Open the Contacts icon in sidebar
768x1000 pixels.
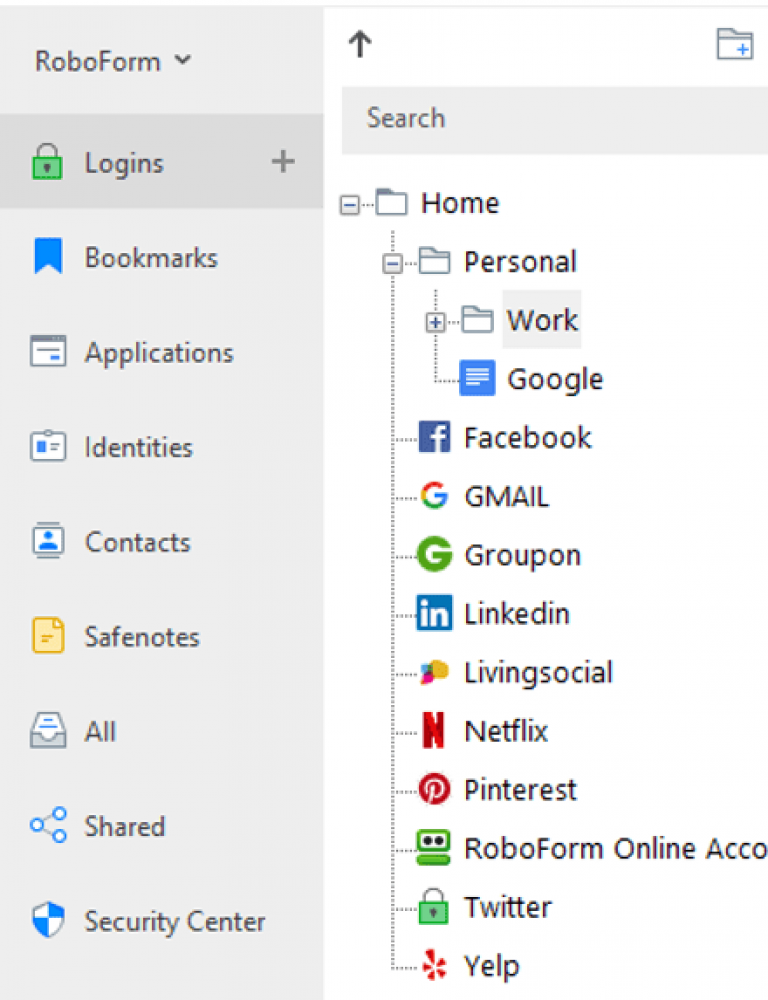(48, 541)
